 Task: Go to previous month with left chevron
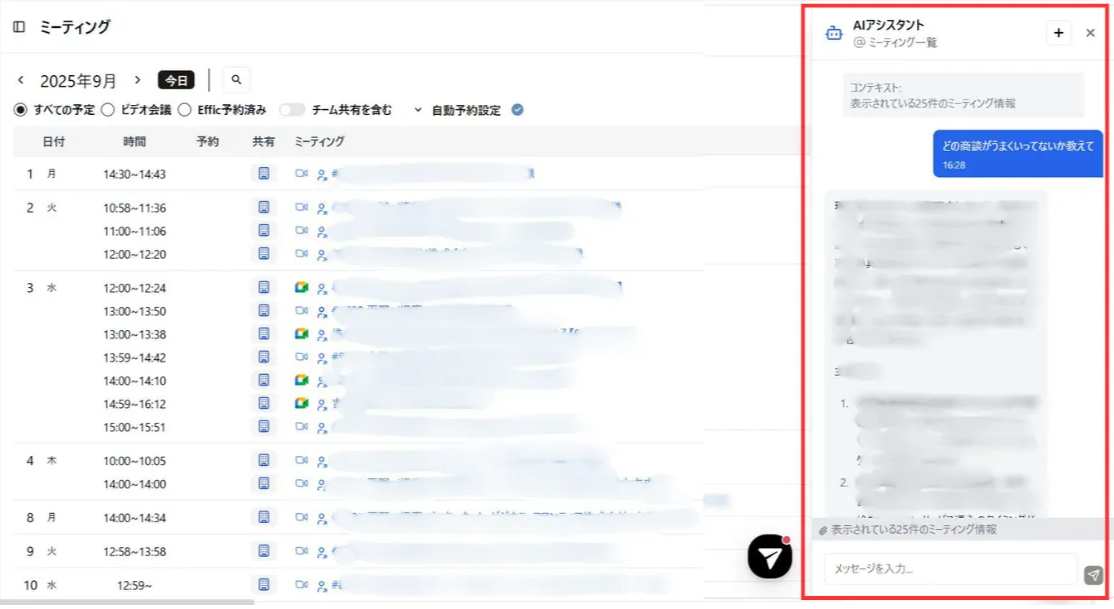pos(21,80)
